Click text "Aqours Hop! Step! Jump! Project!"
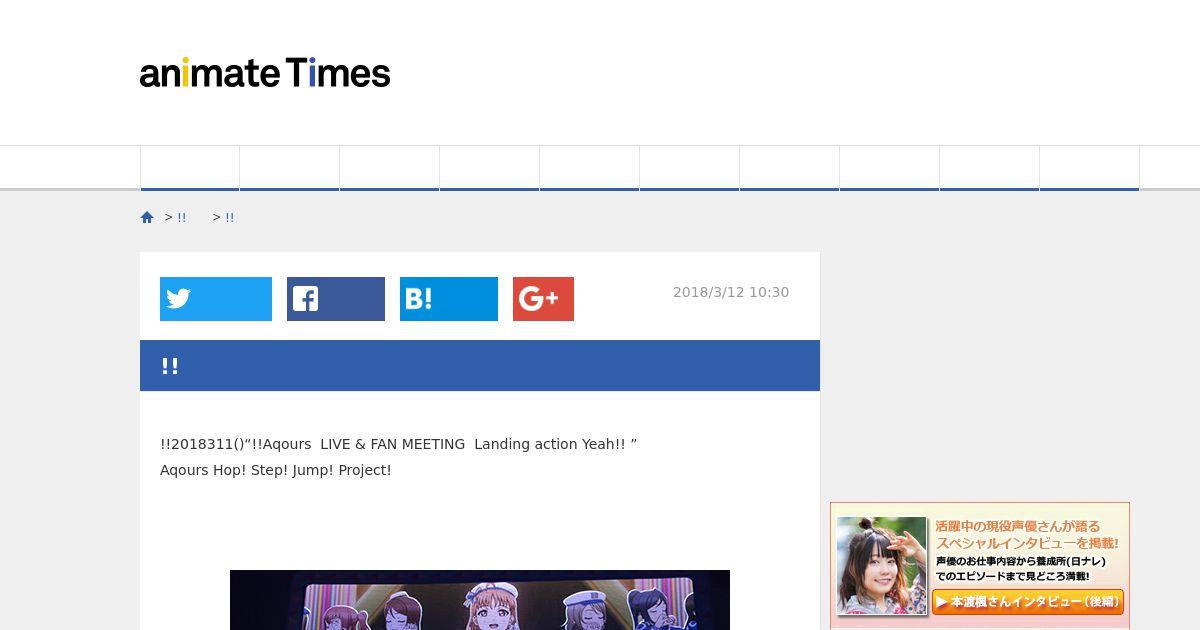The width and height of the screenshot is (1200, 630). pyautogui.click(x=276, y=470)
